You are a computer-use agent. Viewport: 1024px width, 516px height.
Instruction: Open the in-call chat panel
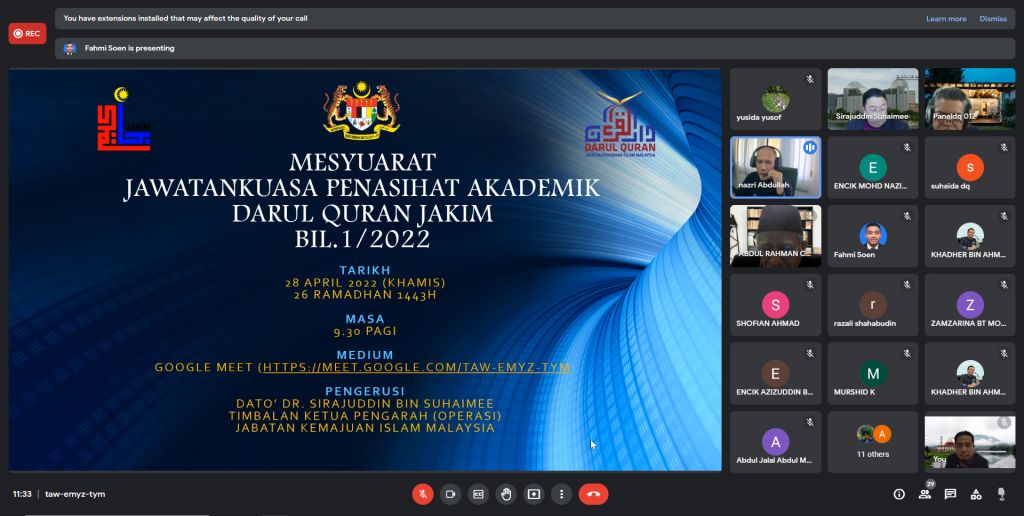(x=950, y=494)
